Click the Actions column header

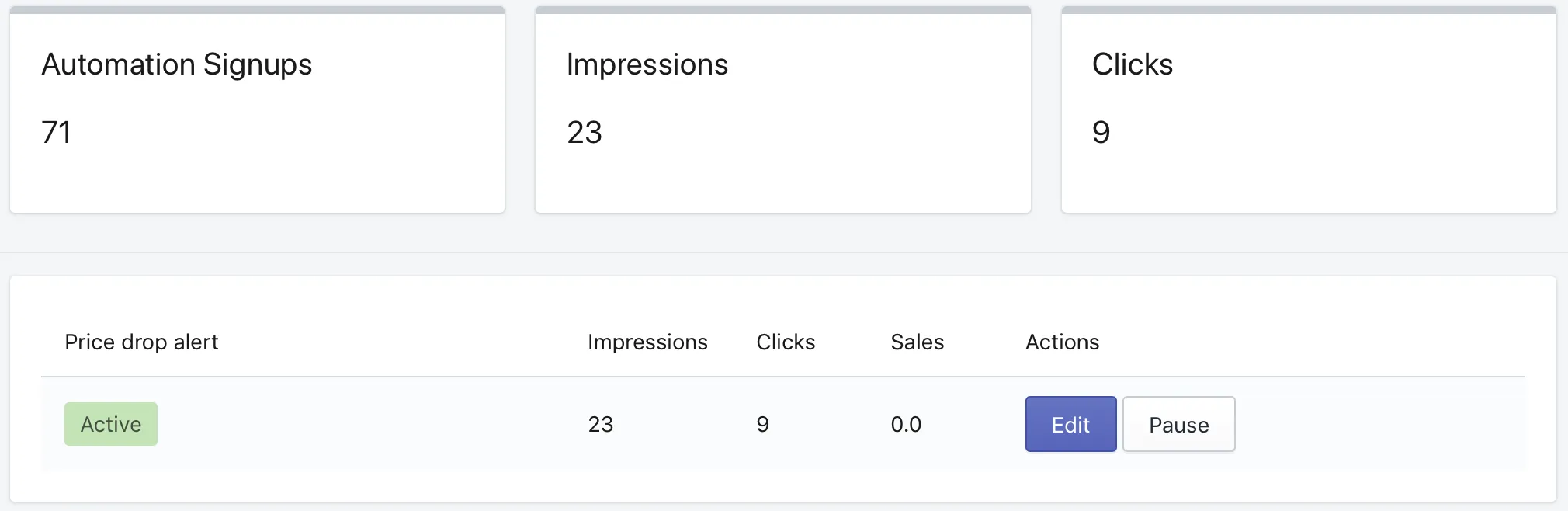click(x=1062, y=342)
